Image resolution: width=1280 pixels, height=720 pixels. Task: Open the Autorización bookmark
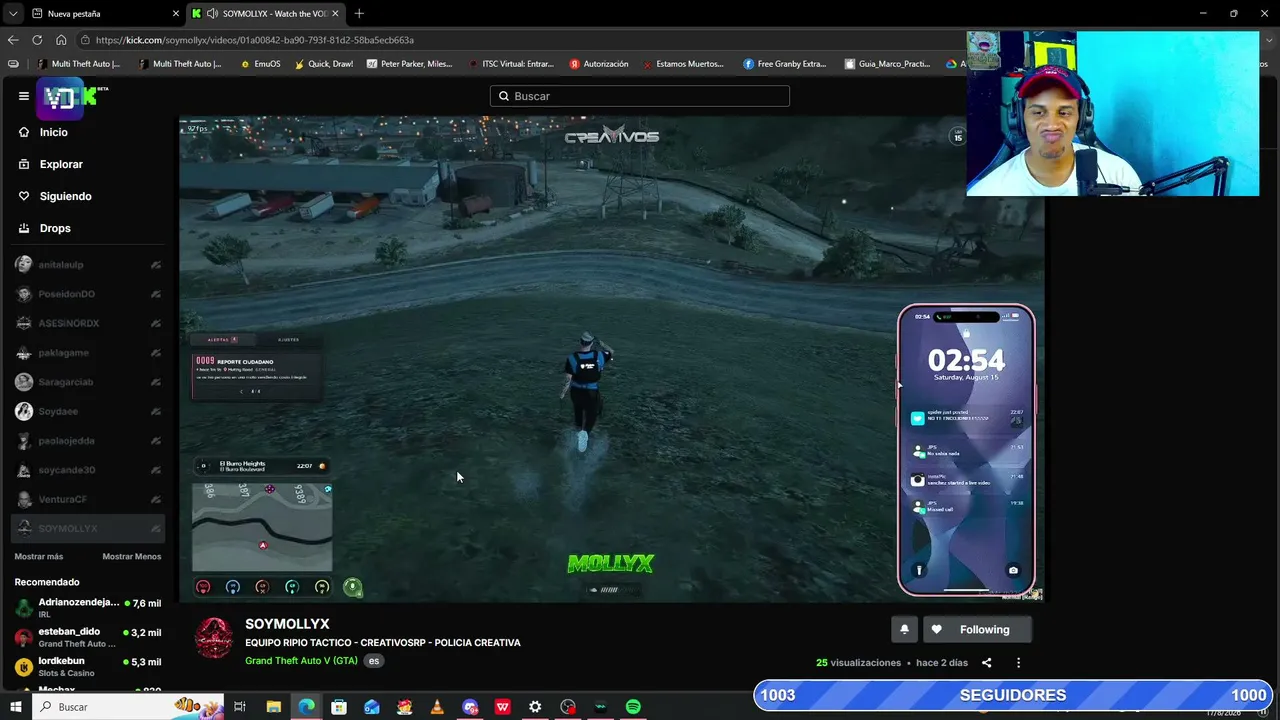pos(598,64)
